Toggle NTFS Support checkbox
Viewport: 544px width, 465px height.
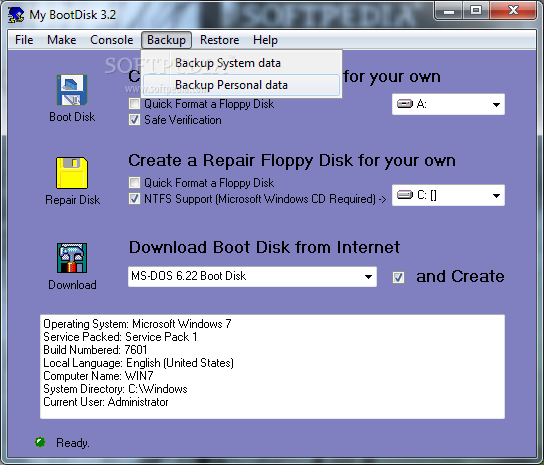point(134,199)
